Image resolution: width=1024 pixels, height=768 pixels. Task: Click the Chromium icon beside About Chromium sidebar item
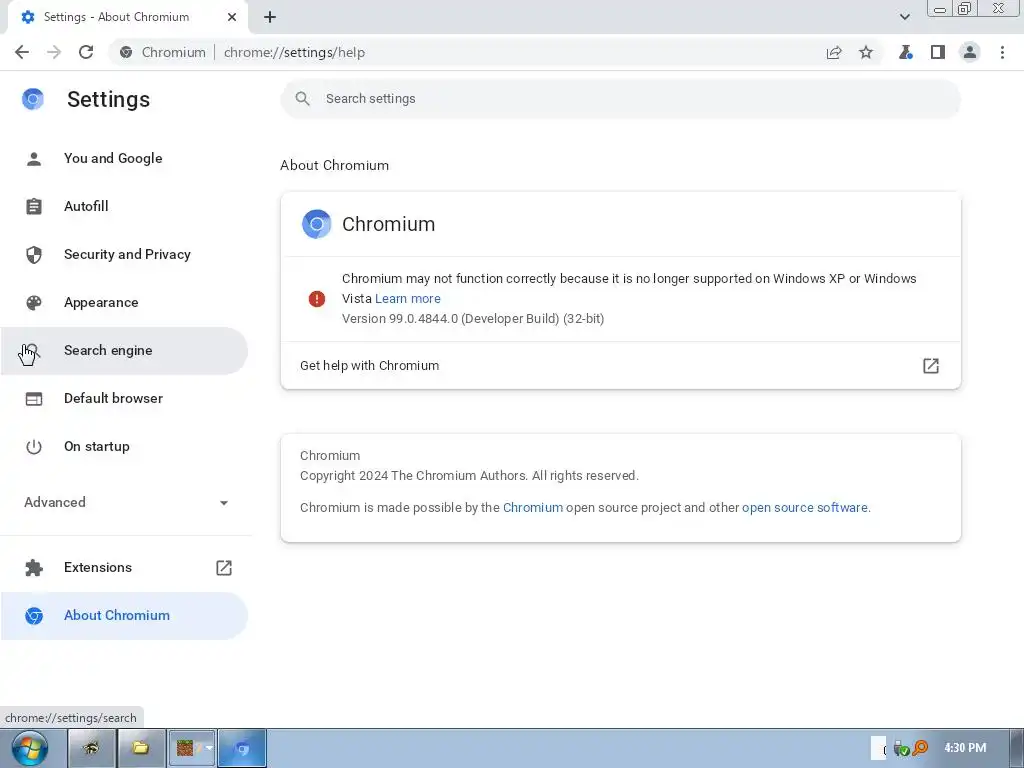(x=34, y=616)
